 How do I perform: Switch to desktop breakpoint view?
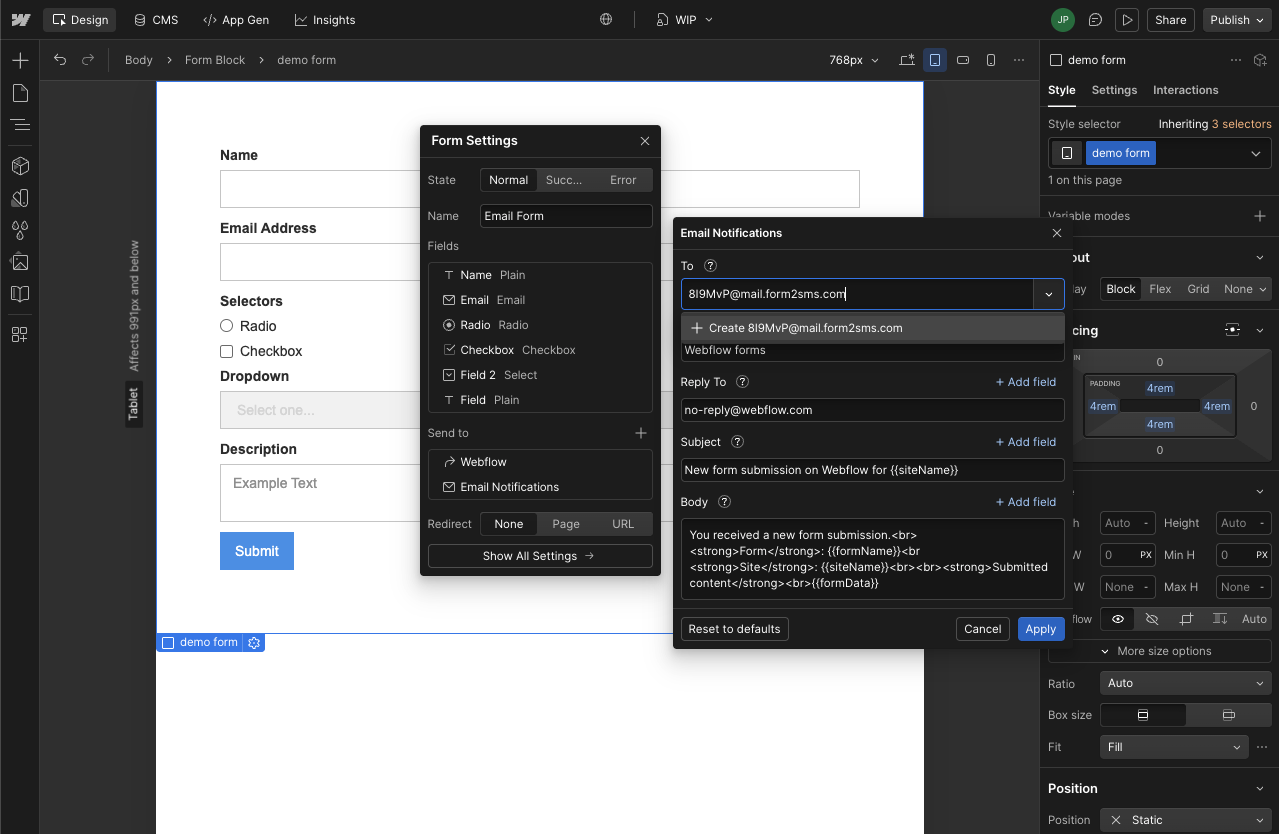point(906,59)
